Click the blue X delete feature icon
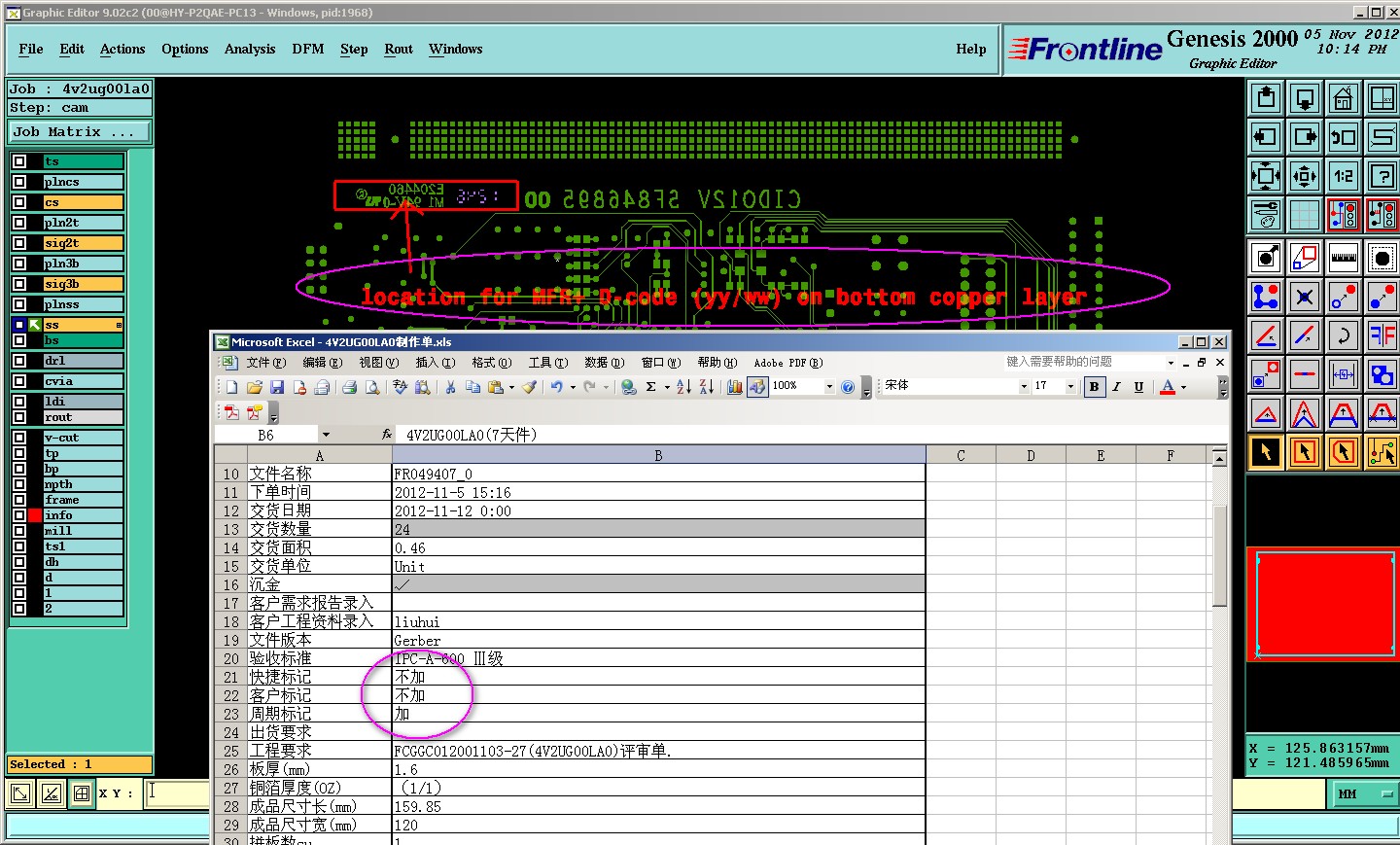This screenshot has width=1400, height=845. (1305, 297)
